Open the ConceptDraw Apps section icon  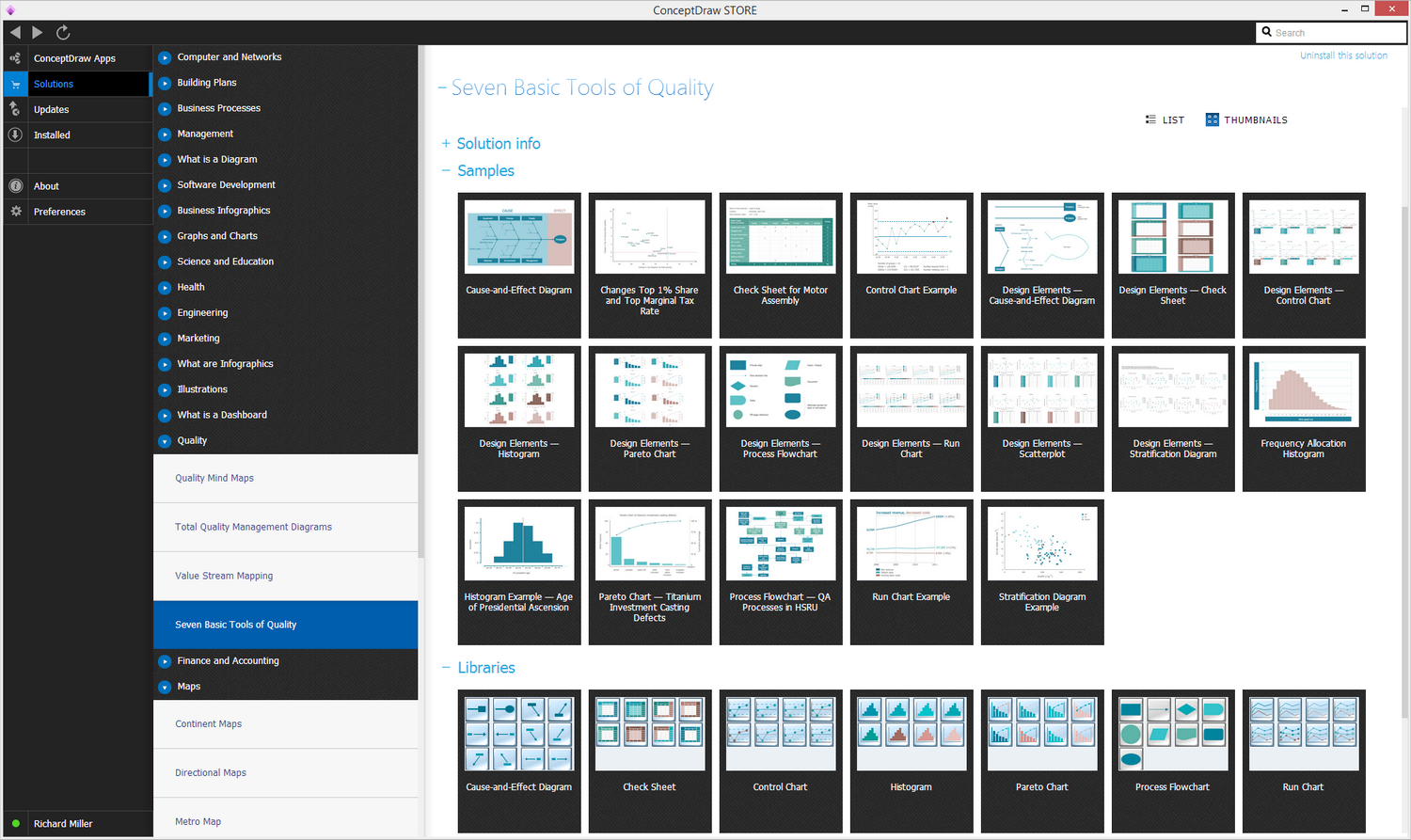click(15, 58)
